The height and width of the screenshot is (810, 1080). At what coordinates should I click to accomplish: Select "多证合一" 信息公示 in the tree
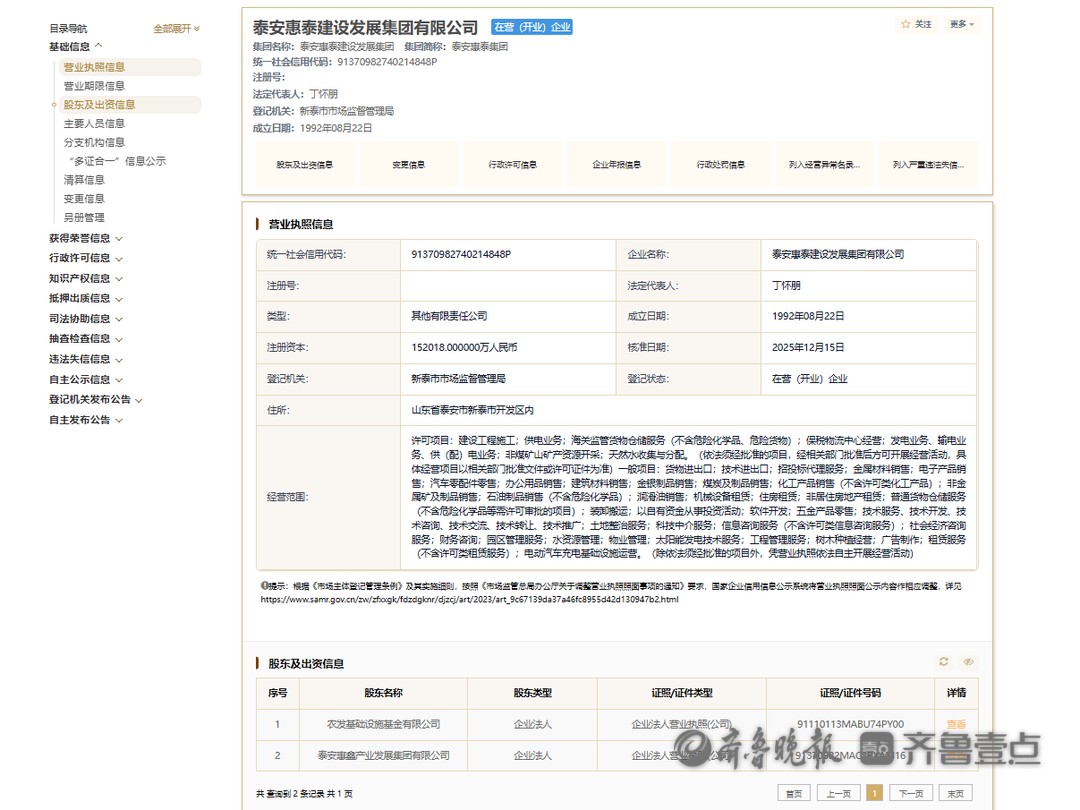[118, 161]
